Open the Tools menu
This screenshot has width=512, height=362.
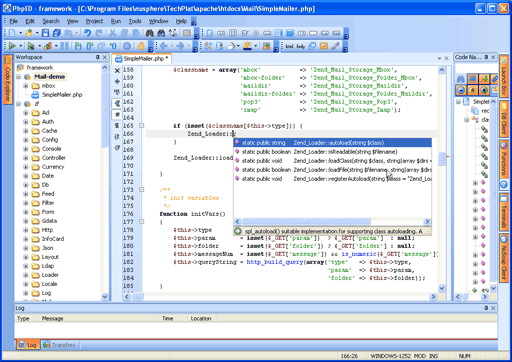[135, 21]
